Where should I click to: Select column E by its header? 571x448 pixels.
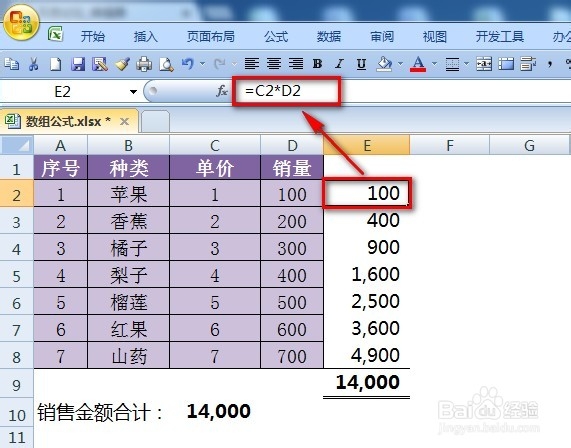pyautogui.click(x=367, y=145)
